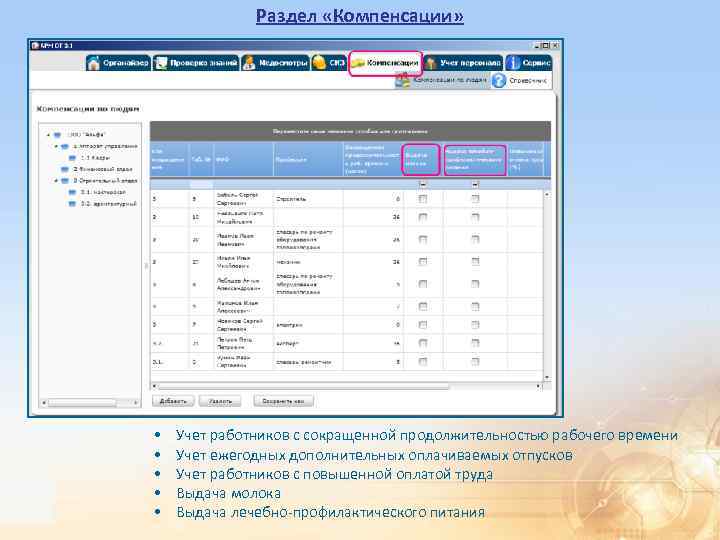Viewport: 720px width, 540px height.
Task: Click the Сохранить как button
Action: 283,401
